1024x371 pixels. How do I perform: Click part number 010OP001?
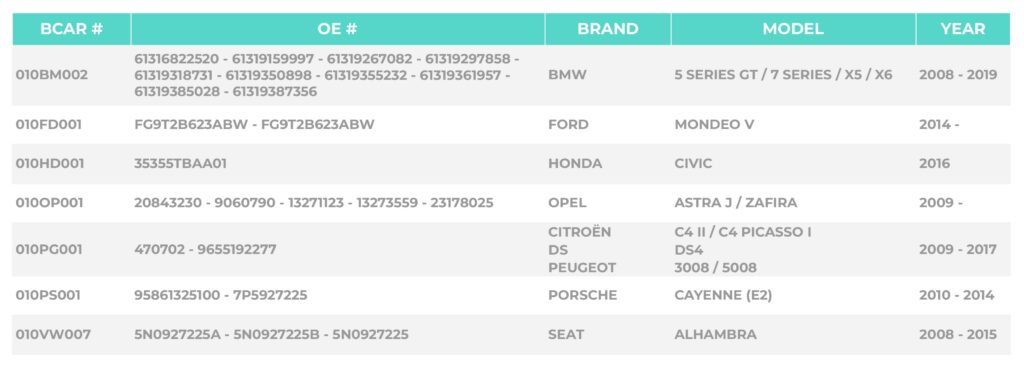pyautogui.click(x=50, y=202)
